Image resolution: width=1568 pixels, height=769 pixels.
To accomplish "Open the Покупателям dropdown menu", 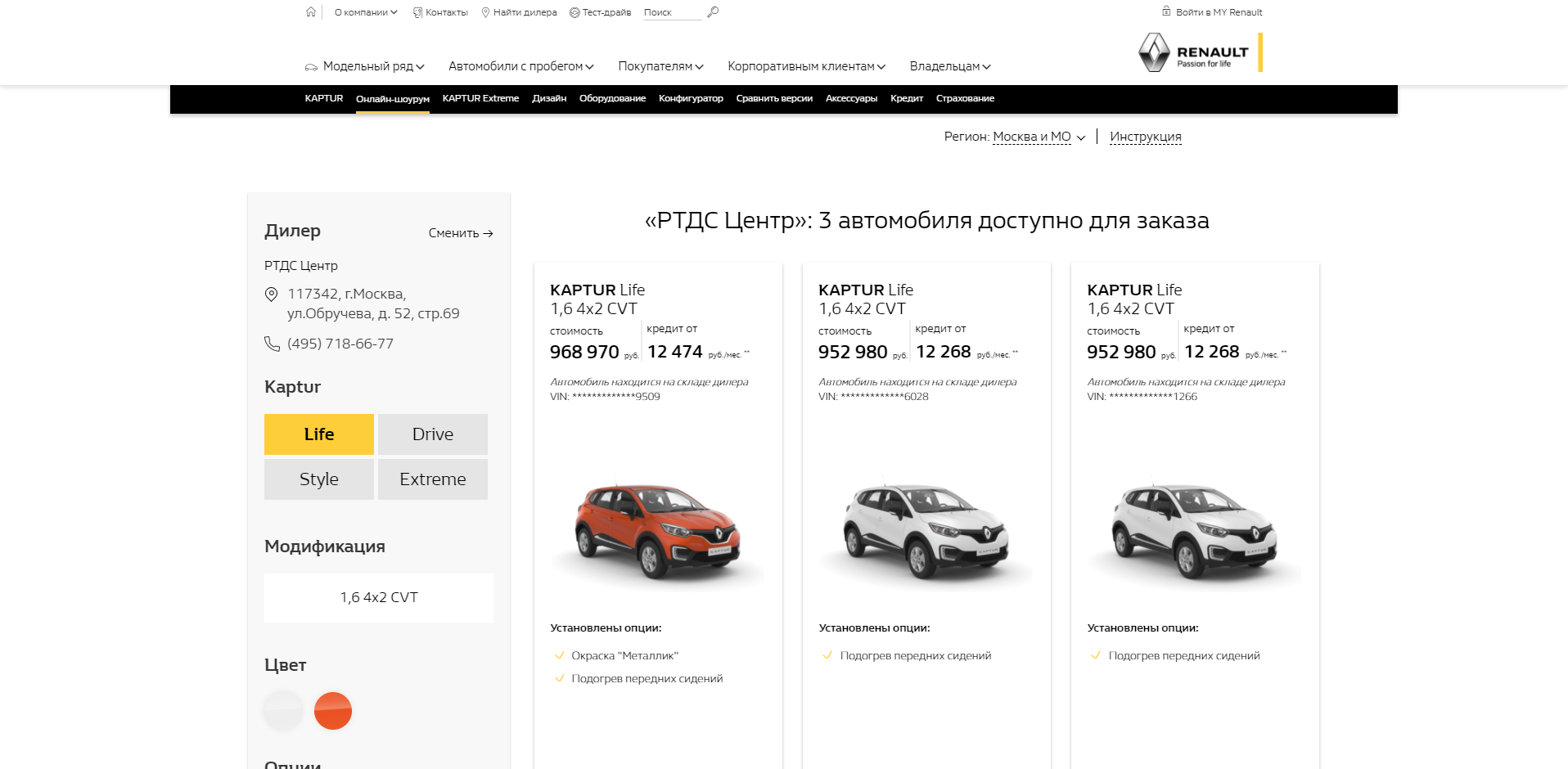I will click(x=661, y=66).
